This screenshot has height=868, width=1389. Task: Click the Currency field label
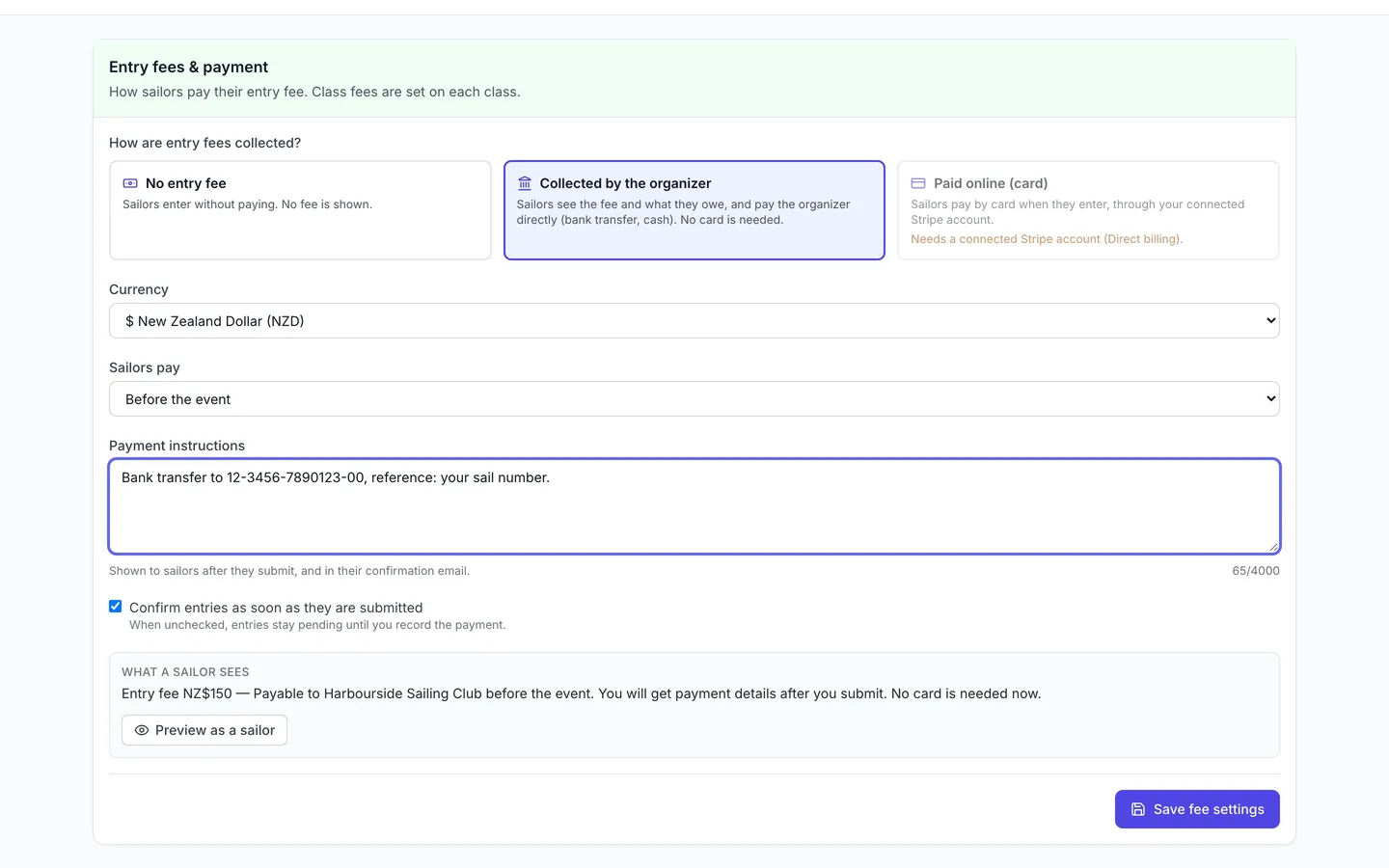[x=139, y=289]
